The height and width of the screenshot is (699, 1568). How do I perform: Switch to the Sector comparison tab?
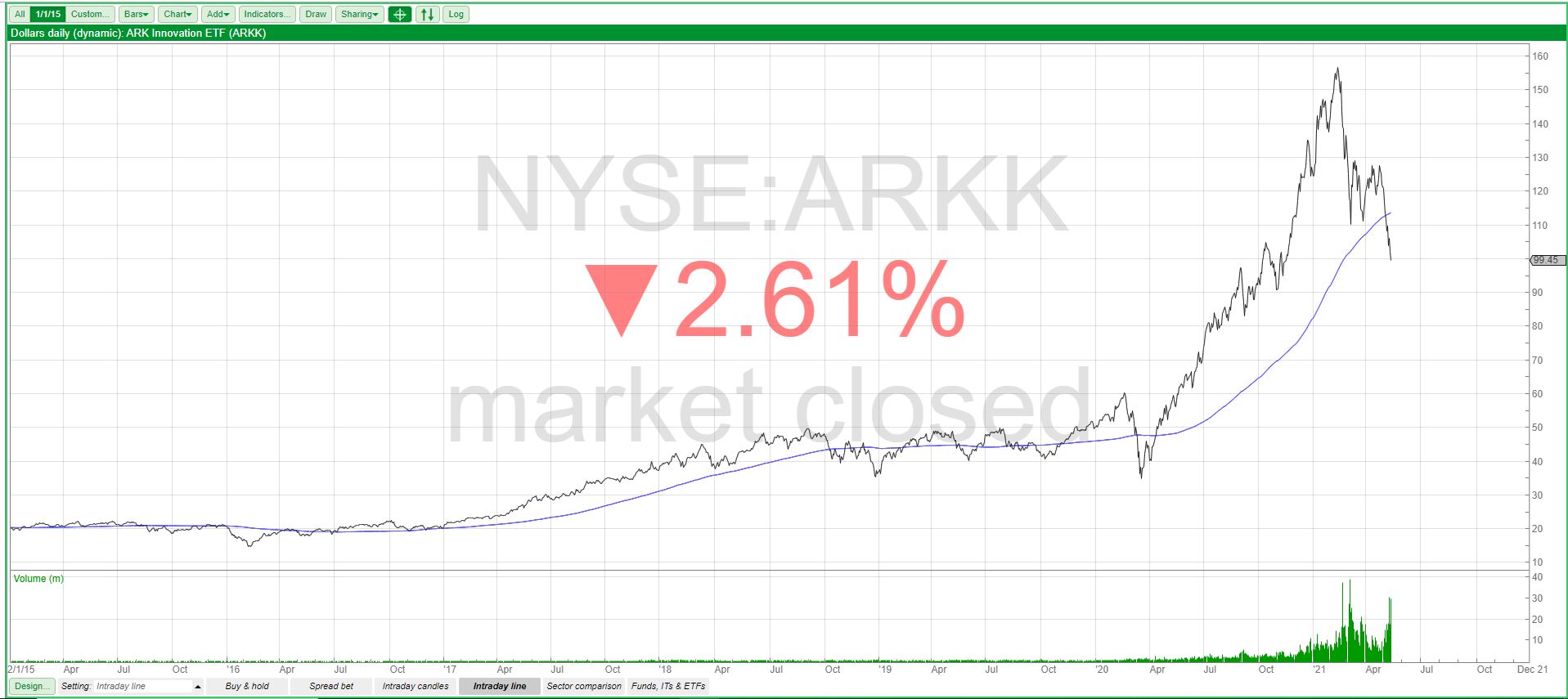[584, 686]
